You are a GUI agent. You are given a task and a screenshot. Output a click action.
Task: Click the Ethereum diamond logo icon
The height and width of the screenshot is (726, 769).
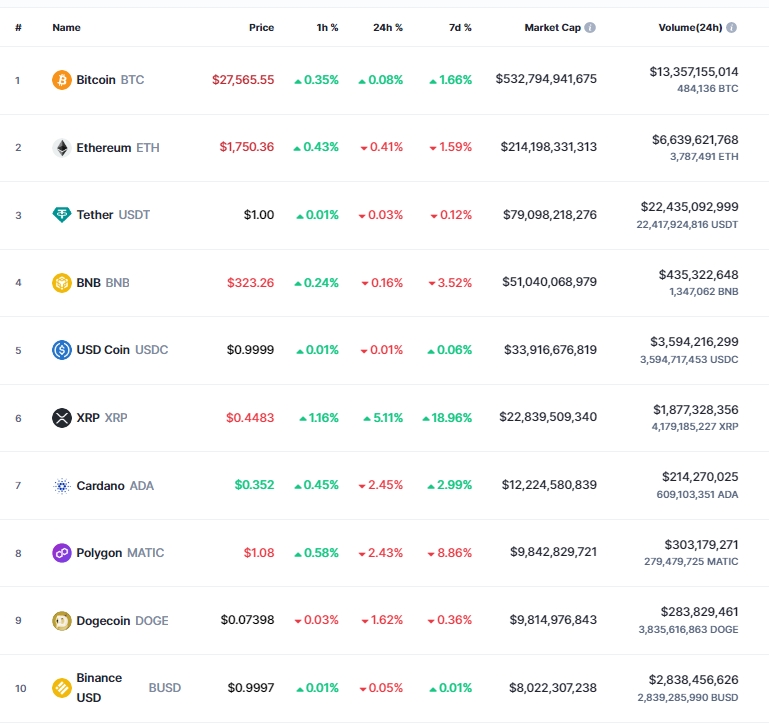[x=62, y=148]
